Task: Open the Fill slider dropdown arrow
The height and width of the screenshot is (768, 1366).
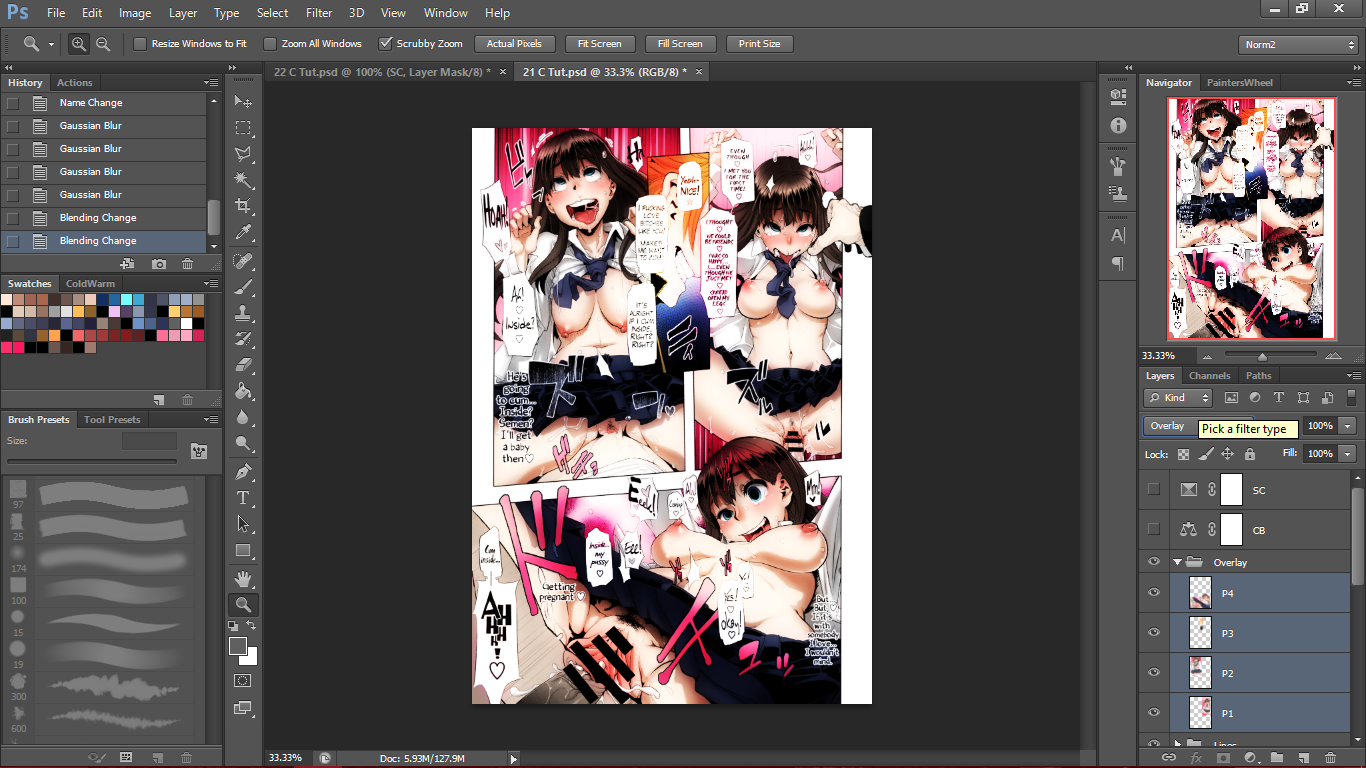Action: point(1348,454)
